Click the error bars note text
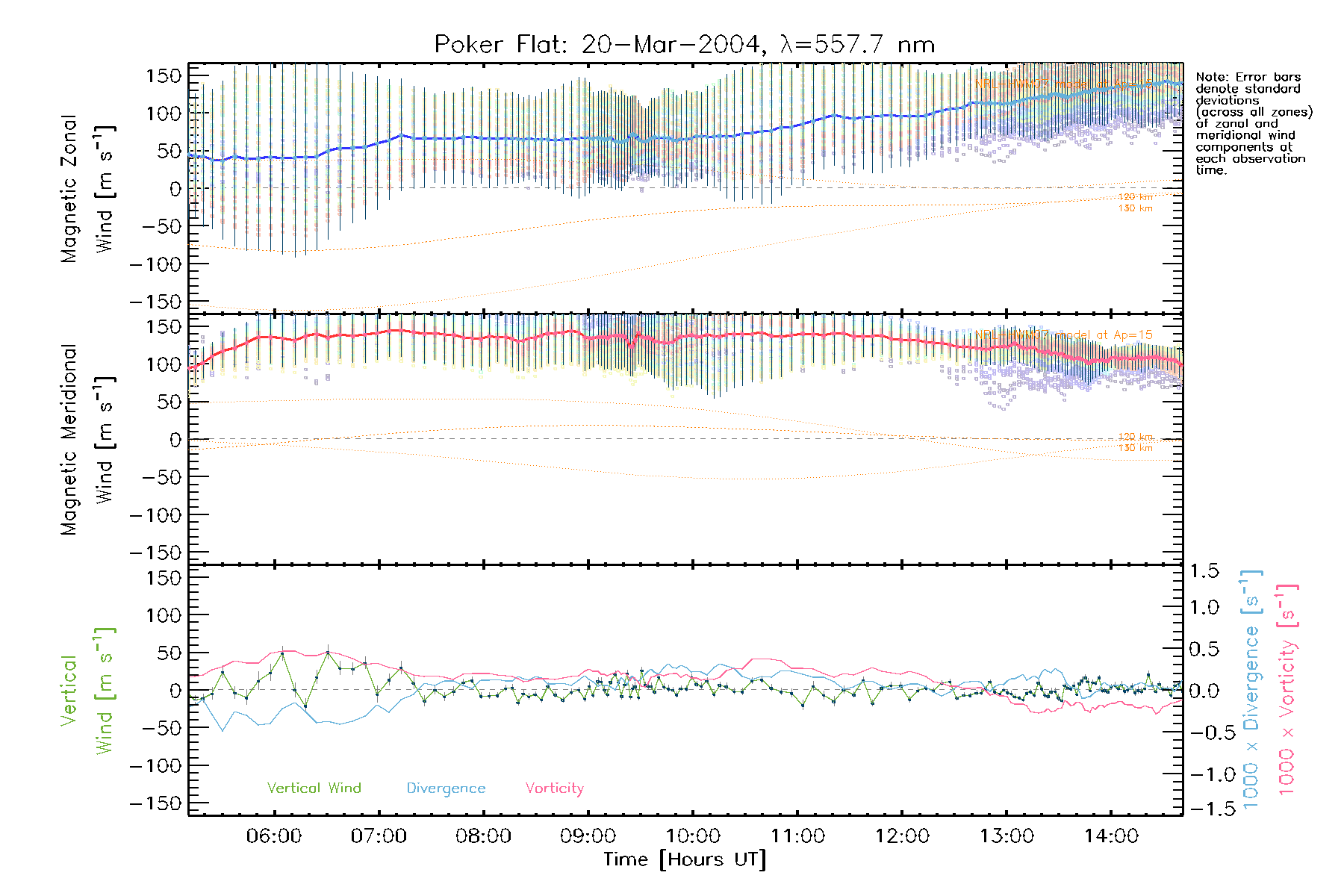The height and width of the screenshot is (896, 1344). [x=1252, y=123]
